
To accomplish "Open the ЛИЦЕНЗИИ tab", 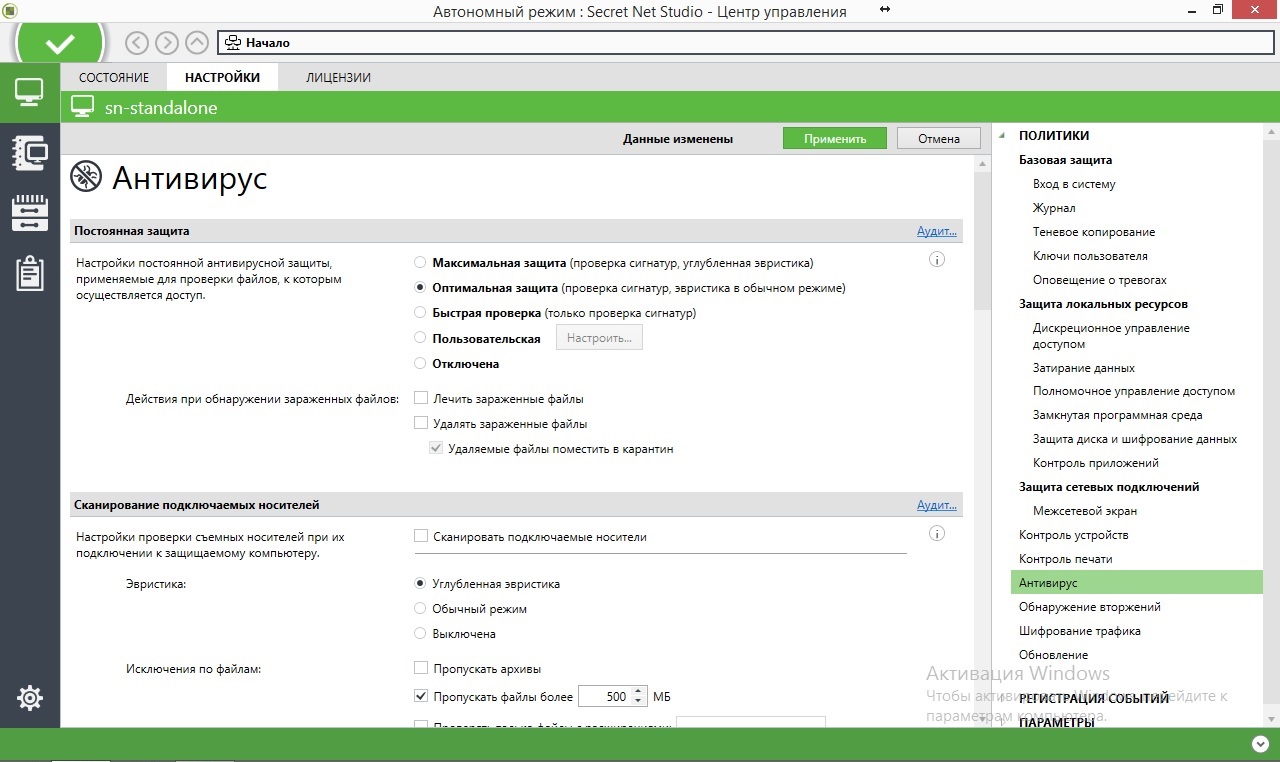I will (x=338, y=77).
